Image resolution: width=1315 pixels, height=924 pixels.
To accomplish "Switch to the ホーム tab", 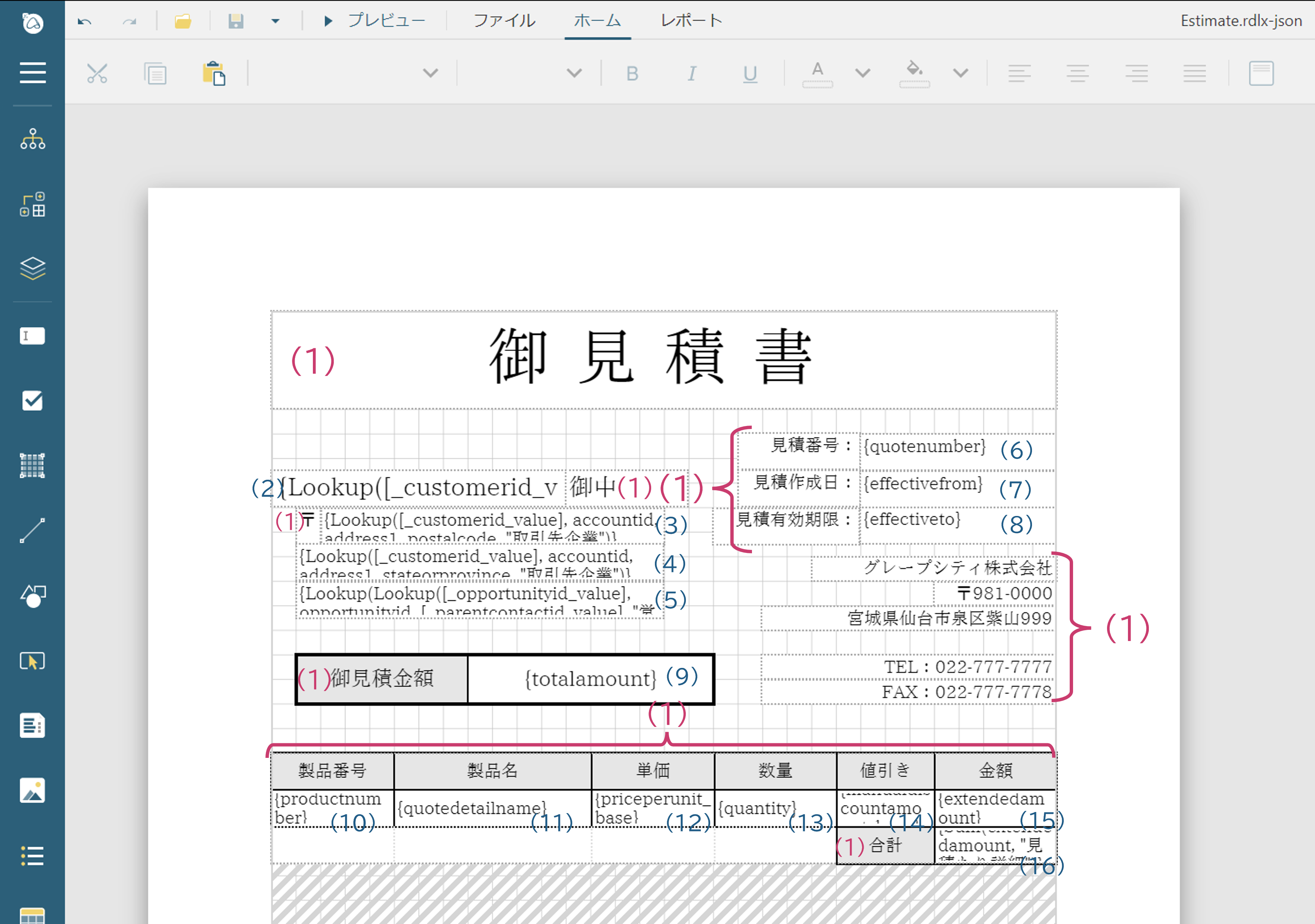I will click(597, 21).
